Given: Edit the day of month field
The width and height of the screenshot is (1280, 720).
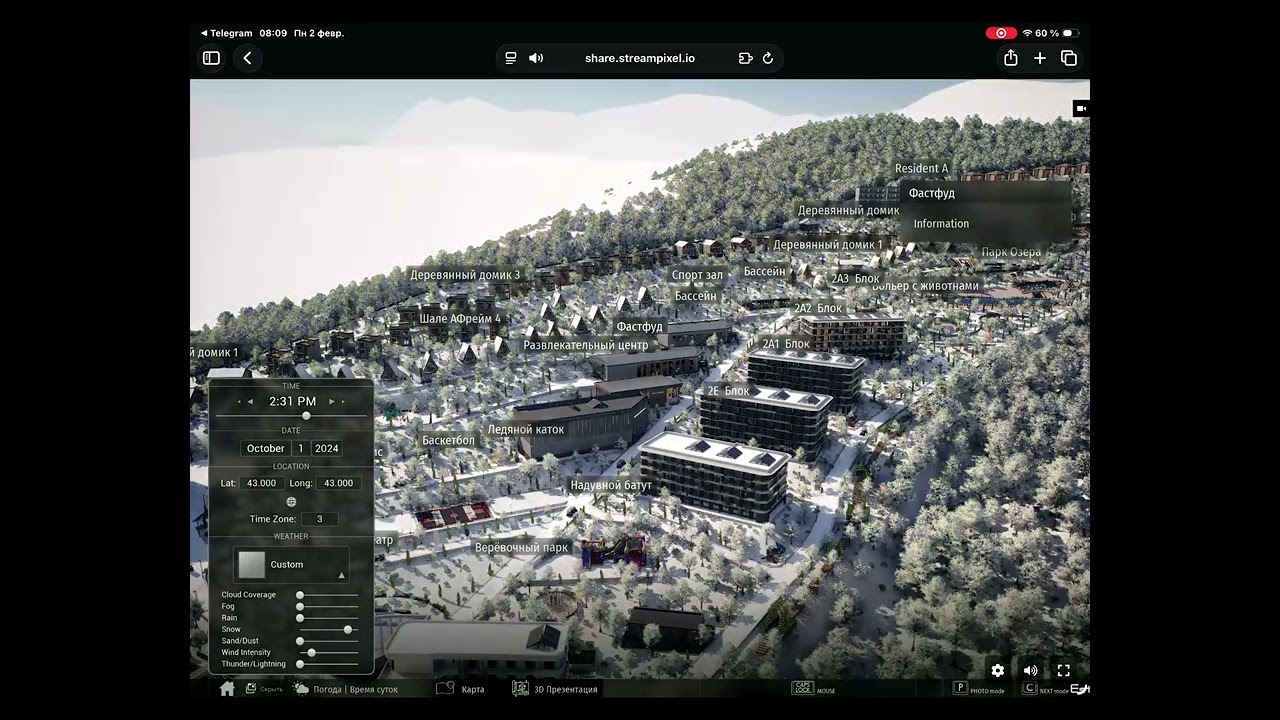Looking at the screenshot, I should 300,449.
